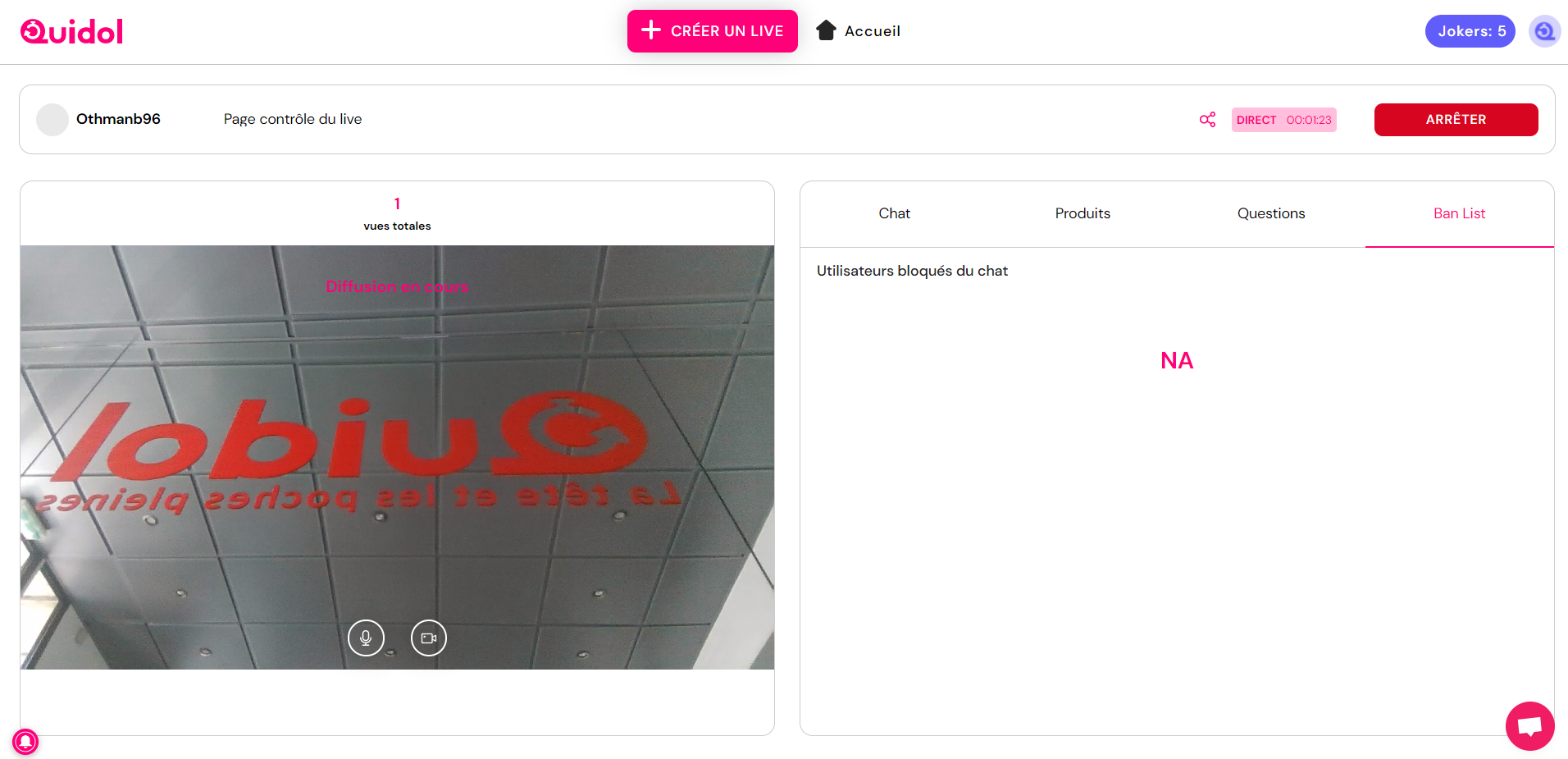Check the Jokers: 5 counter
The height and width of the screenshot is (759, 1568).
click(1470, 30)
